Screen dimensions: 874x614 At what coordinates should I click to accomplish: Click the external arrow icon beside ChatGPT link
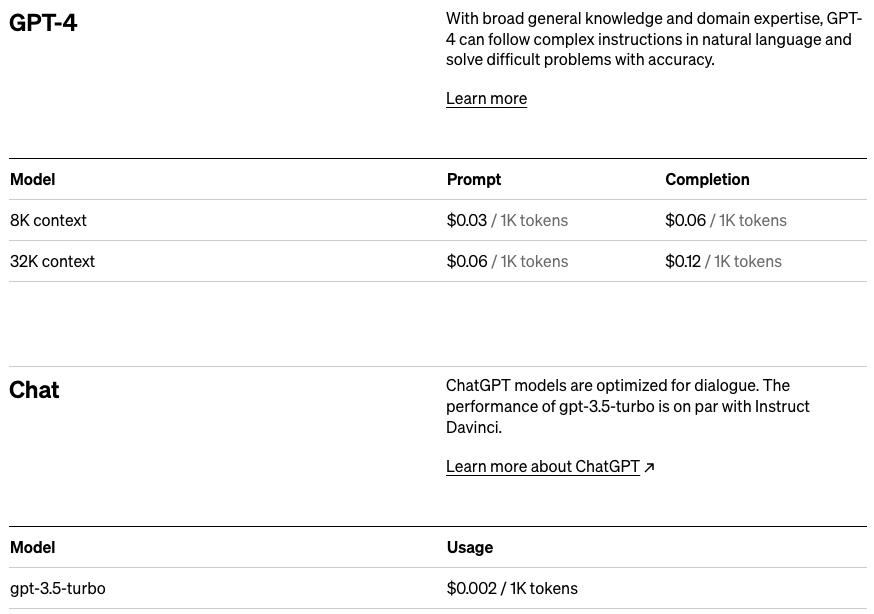[x=649, y=467]
